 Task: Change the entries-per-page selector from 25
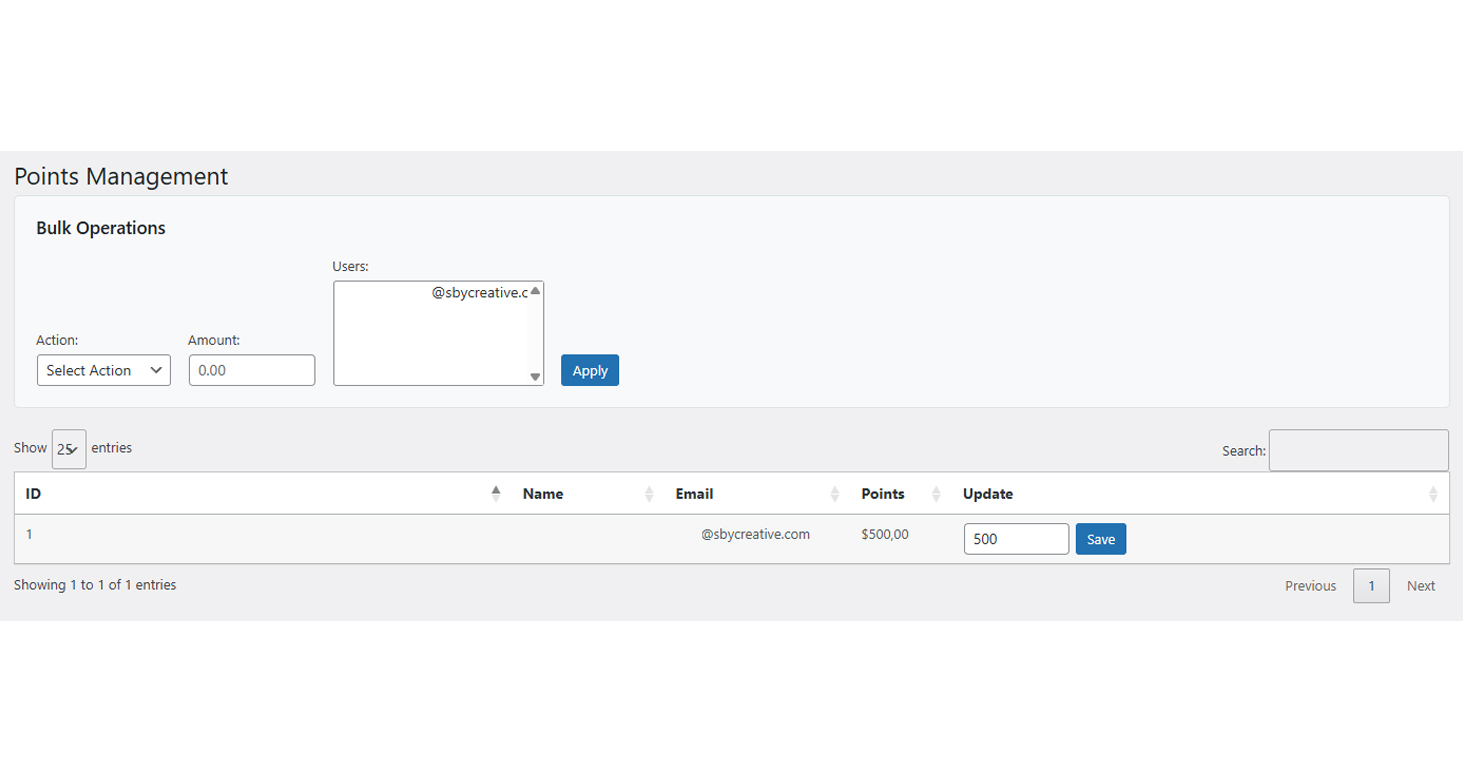tap(68, 448)
